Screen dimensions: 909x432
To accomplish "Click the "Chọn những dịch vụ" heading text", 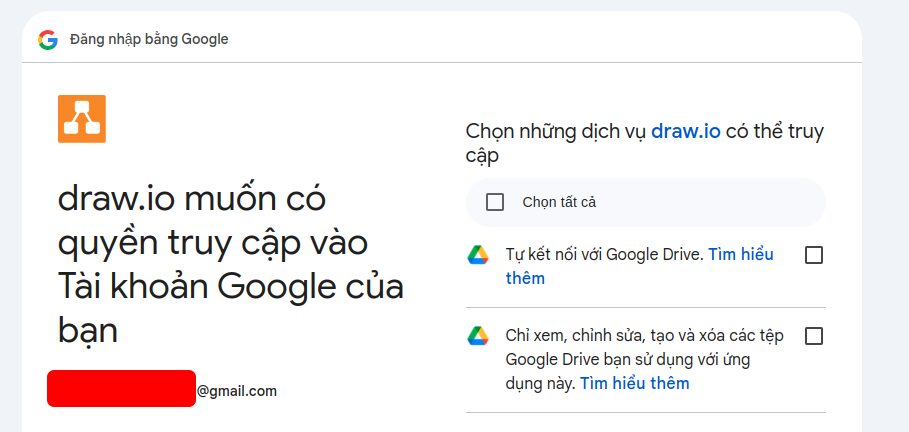I will (557, 132).
